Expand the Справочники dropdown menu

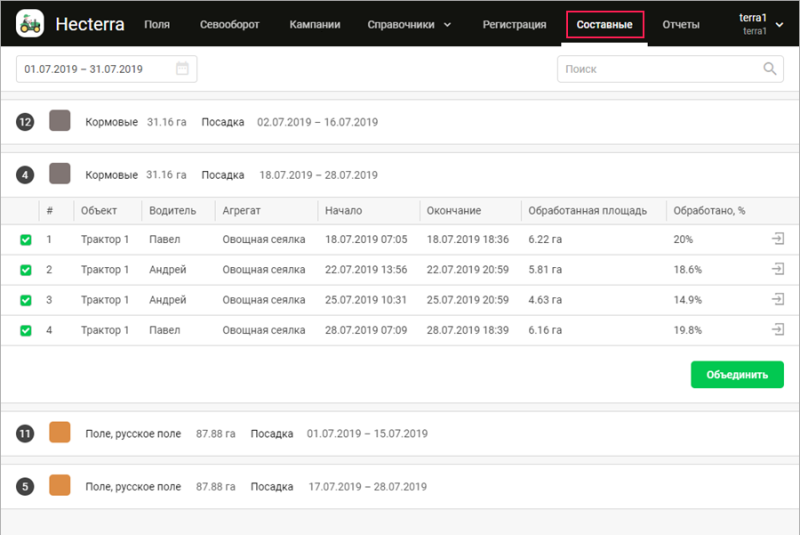tap(409, 24)
